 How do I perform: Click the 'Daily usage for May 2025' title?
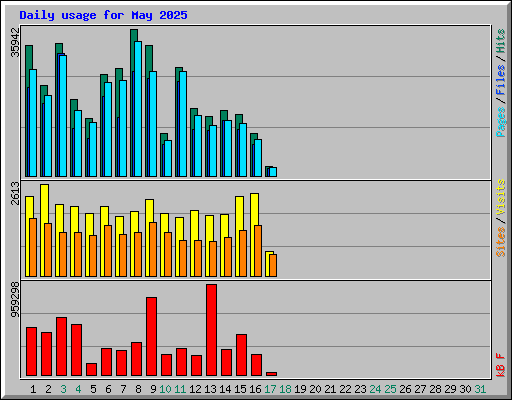103,15
